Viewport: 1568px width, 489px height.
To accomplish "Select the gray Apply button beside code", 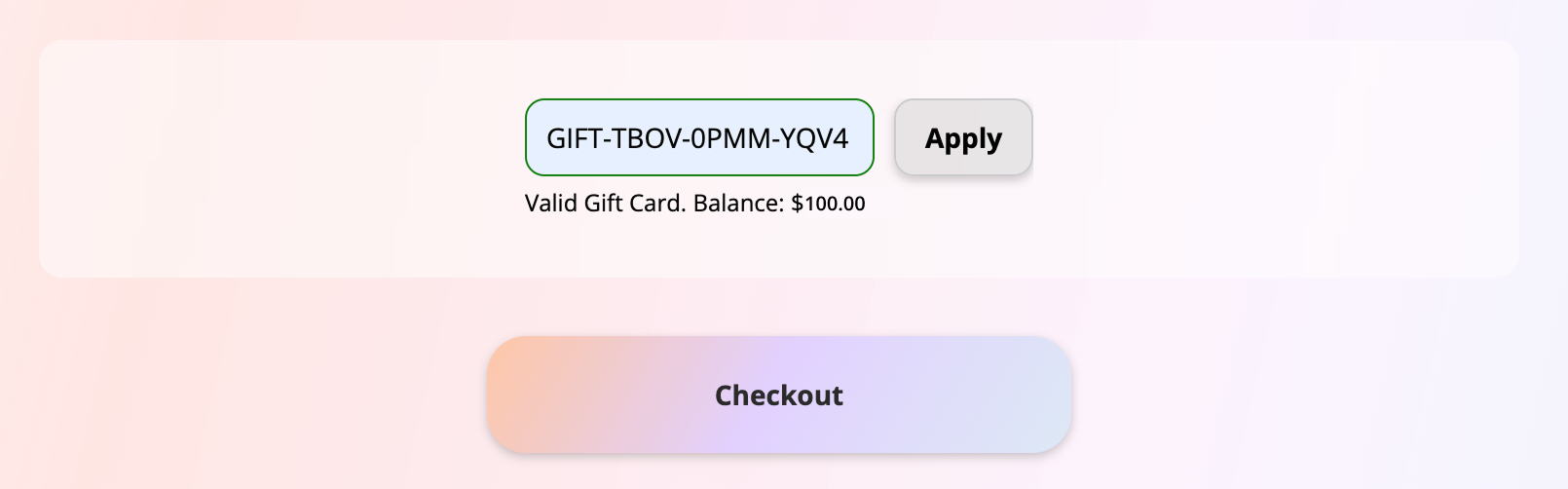I will point(963,138).
